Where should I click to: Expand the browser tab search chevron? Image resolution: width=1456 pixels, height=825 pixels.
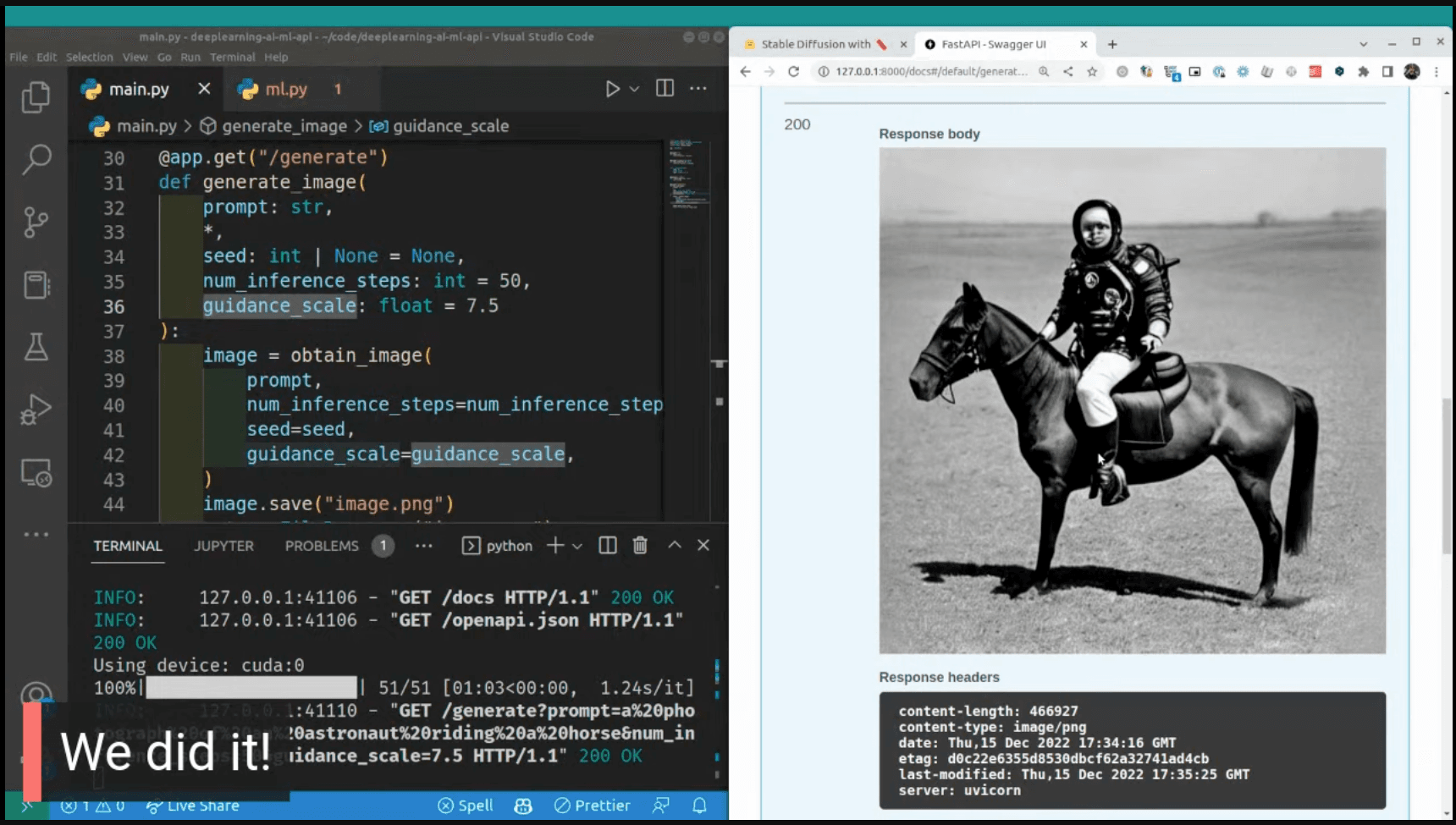[1363, 44]
